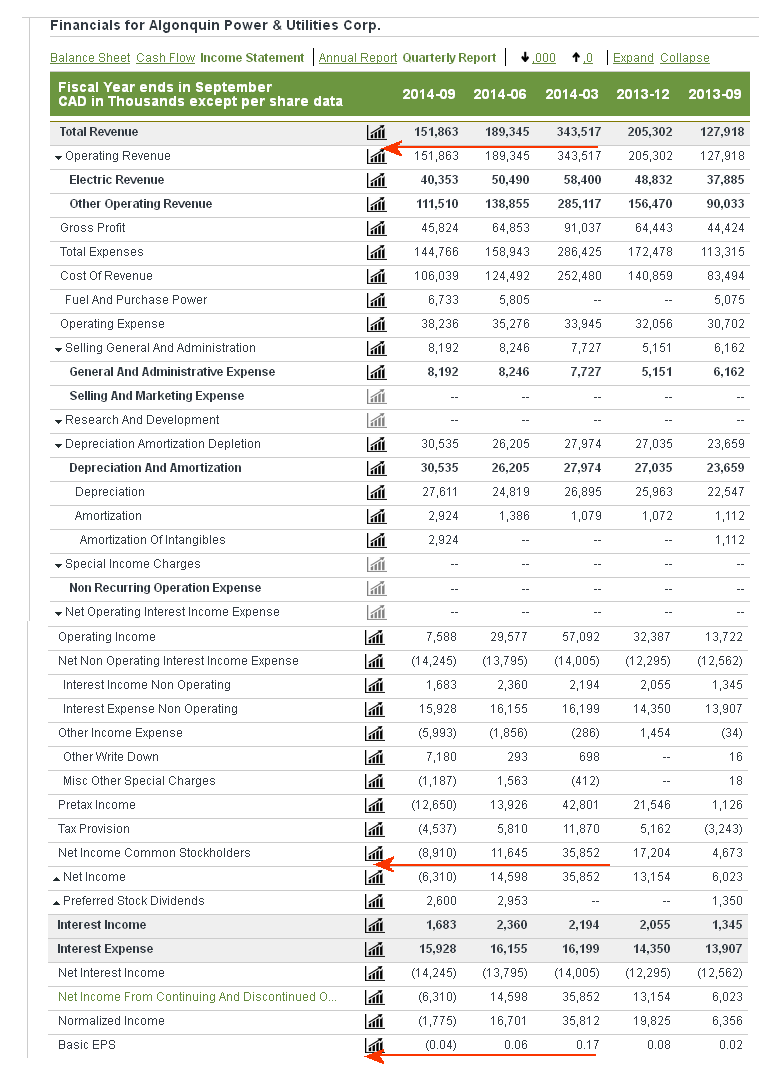Open chart icon for Gross Profit row
Screen dimensions: 759x1069
click(376, 228)
